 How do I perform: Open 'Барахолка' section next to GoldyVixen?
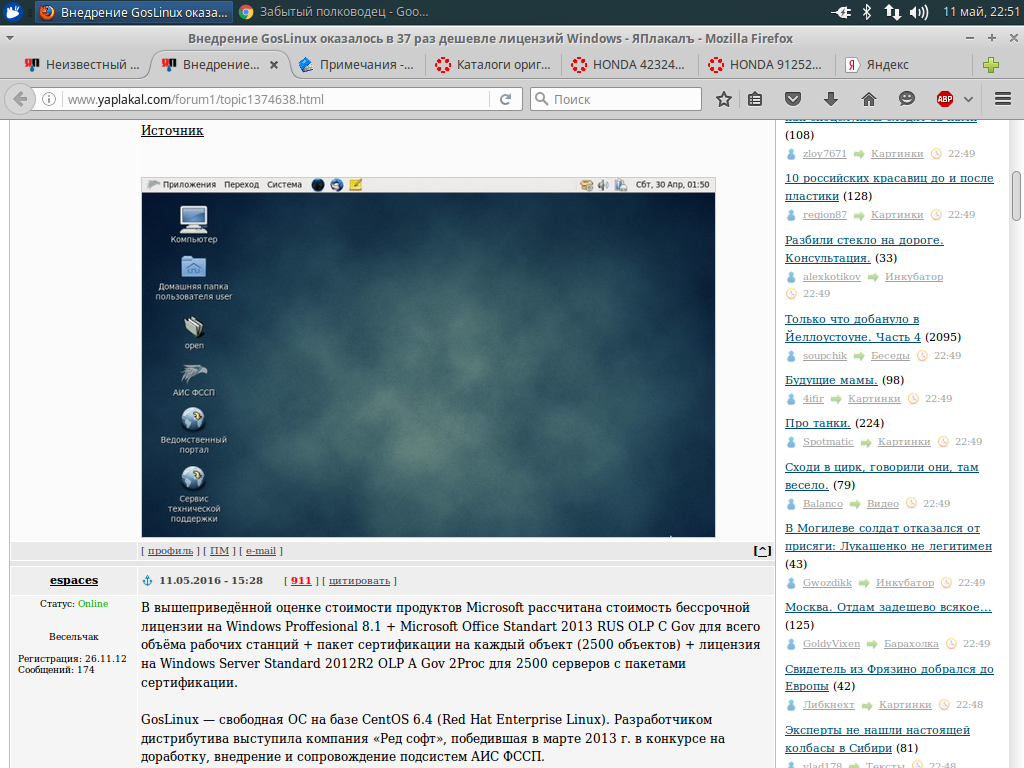pyautogui.click(x=911, y=644)
